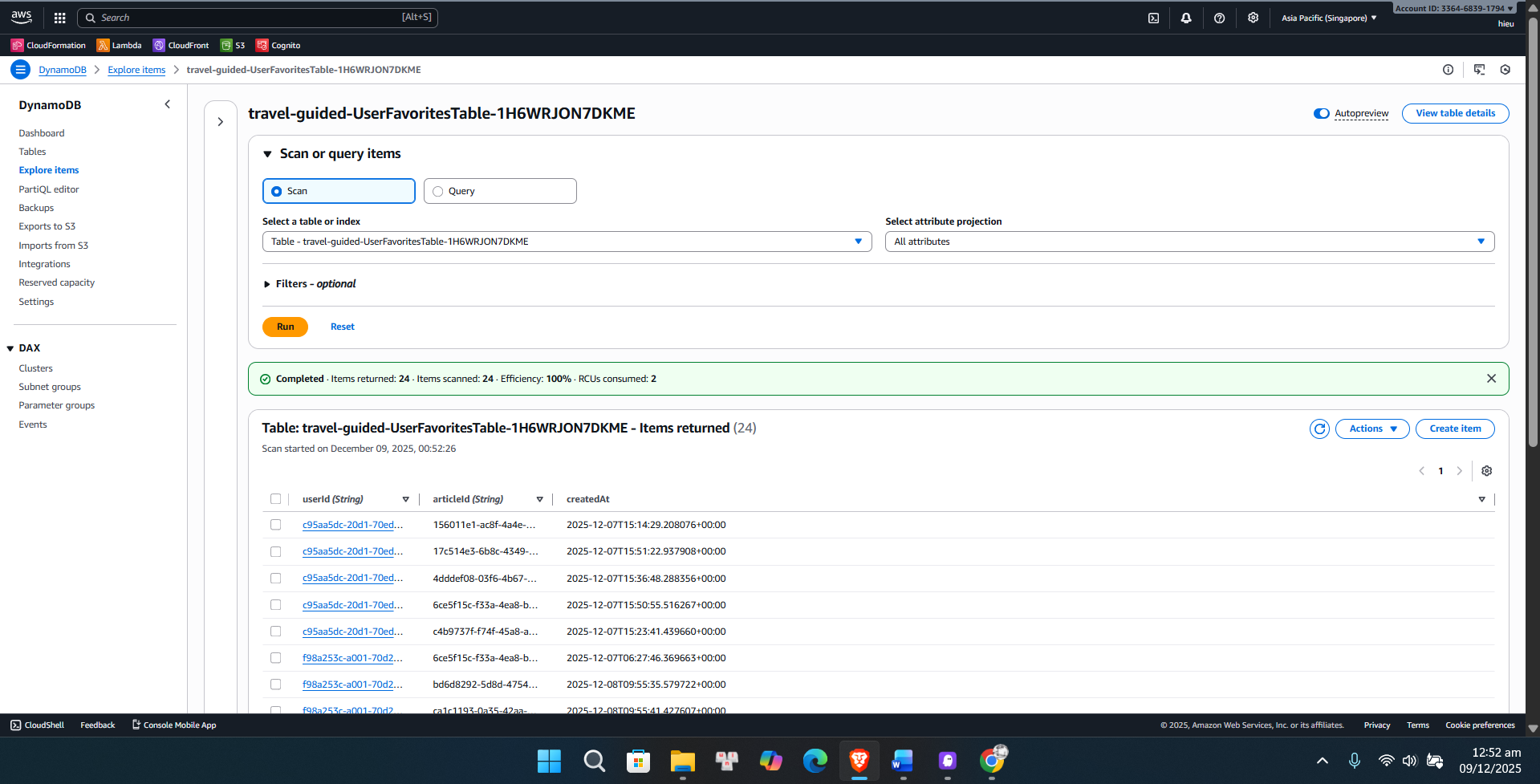The height and width of the screenshot is (784, 1540).
Task: Open table preferences gear icon
Action: coord(1486,471)
